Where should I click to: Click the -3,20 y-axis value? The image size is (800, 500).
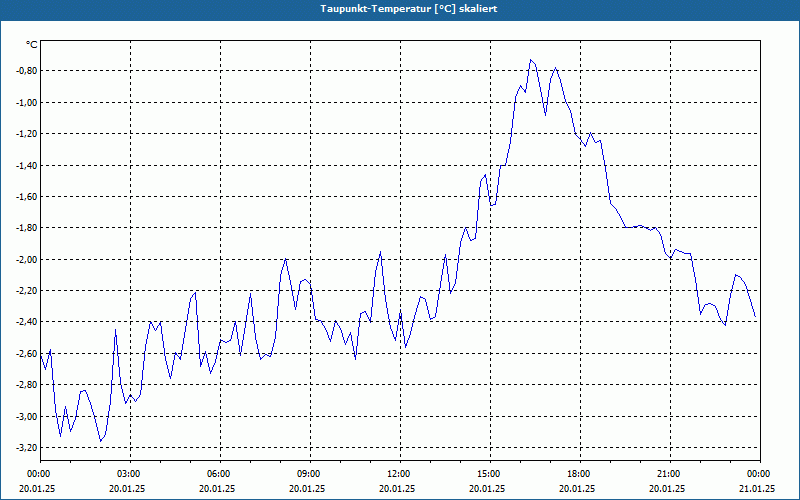click(27, 448)
